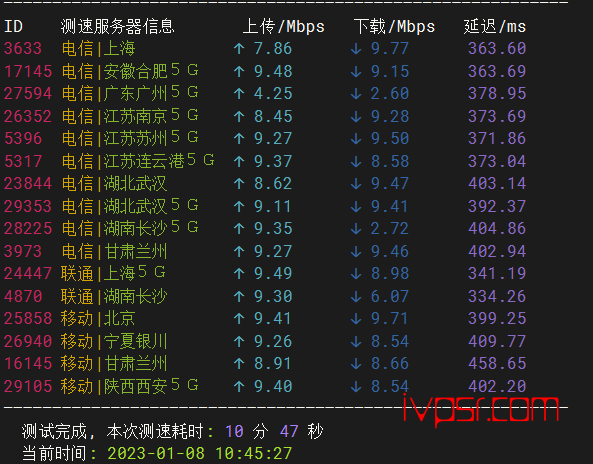Click download value 2.72
The height and width of the screenshot is (464, 593).
click(390, 228)
